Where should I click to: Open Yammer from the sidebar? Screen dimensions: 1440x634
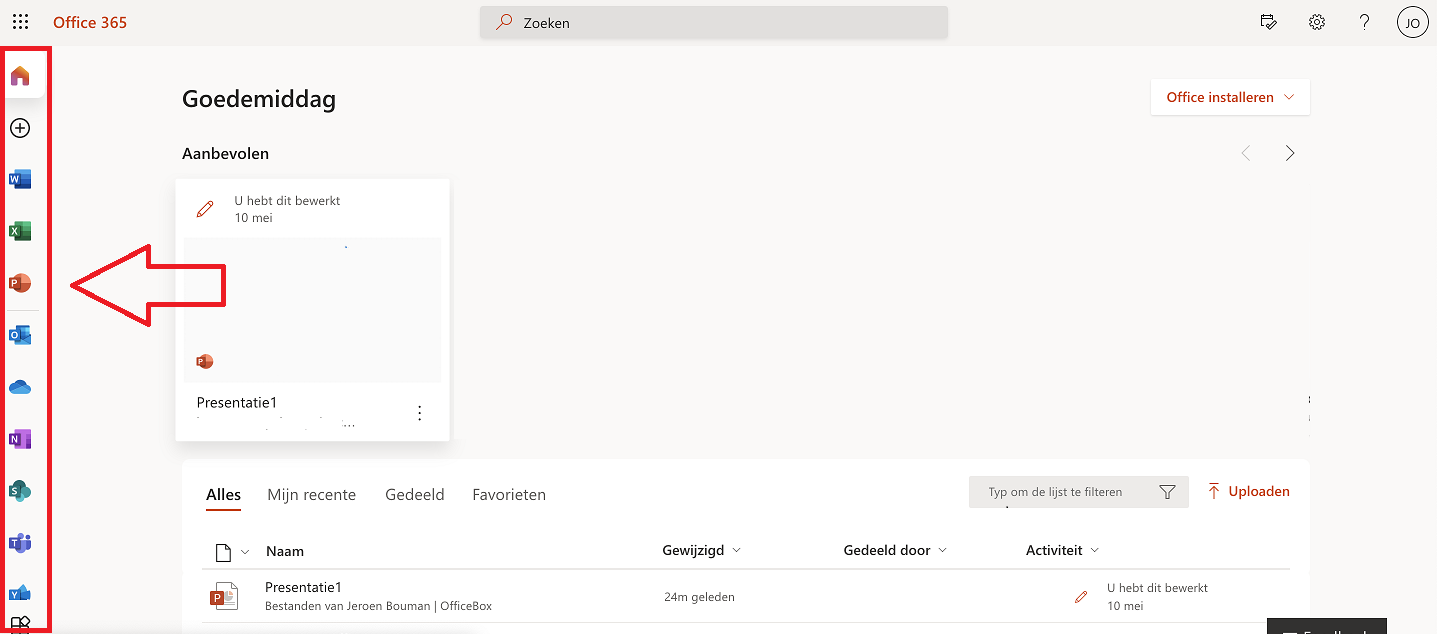click(20, 594)
